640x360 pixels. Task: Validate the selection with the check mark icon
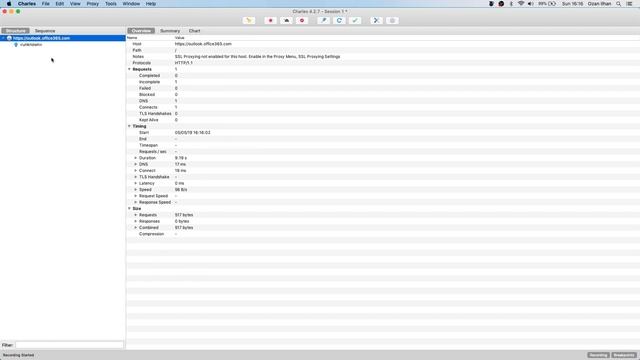355,20
